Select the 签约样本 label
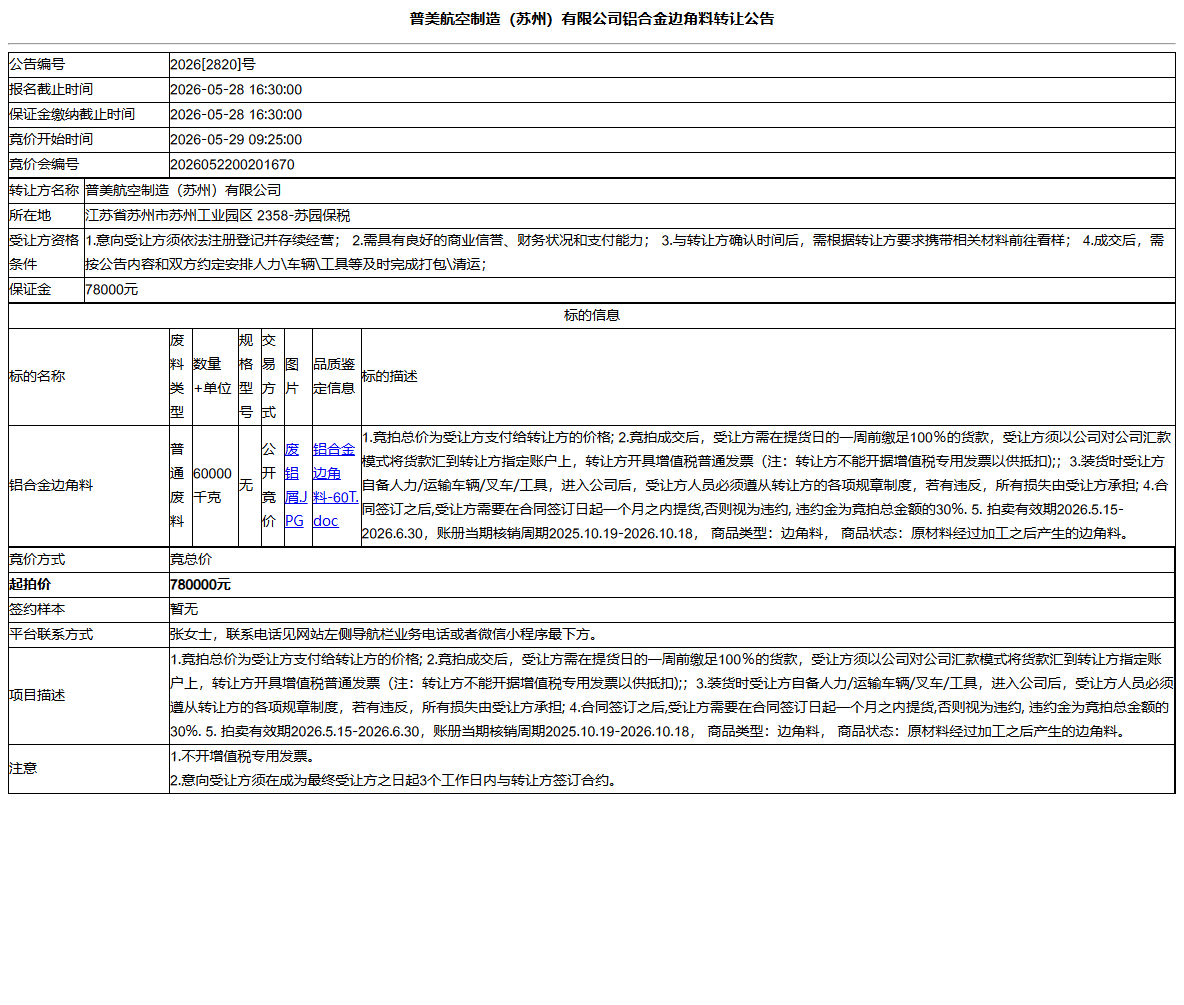The height and width of the screenshot is (1005, 1184). 37,609
